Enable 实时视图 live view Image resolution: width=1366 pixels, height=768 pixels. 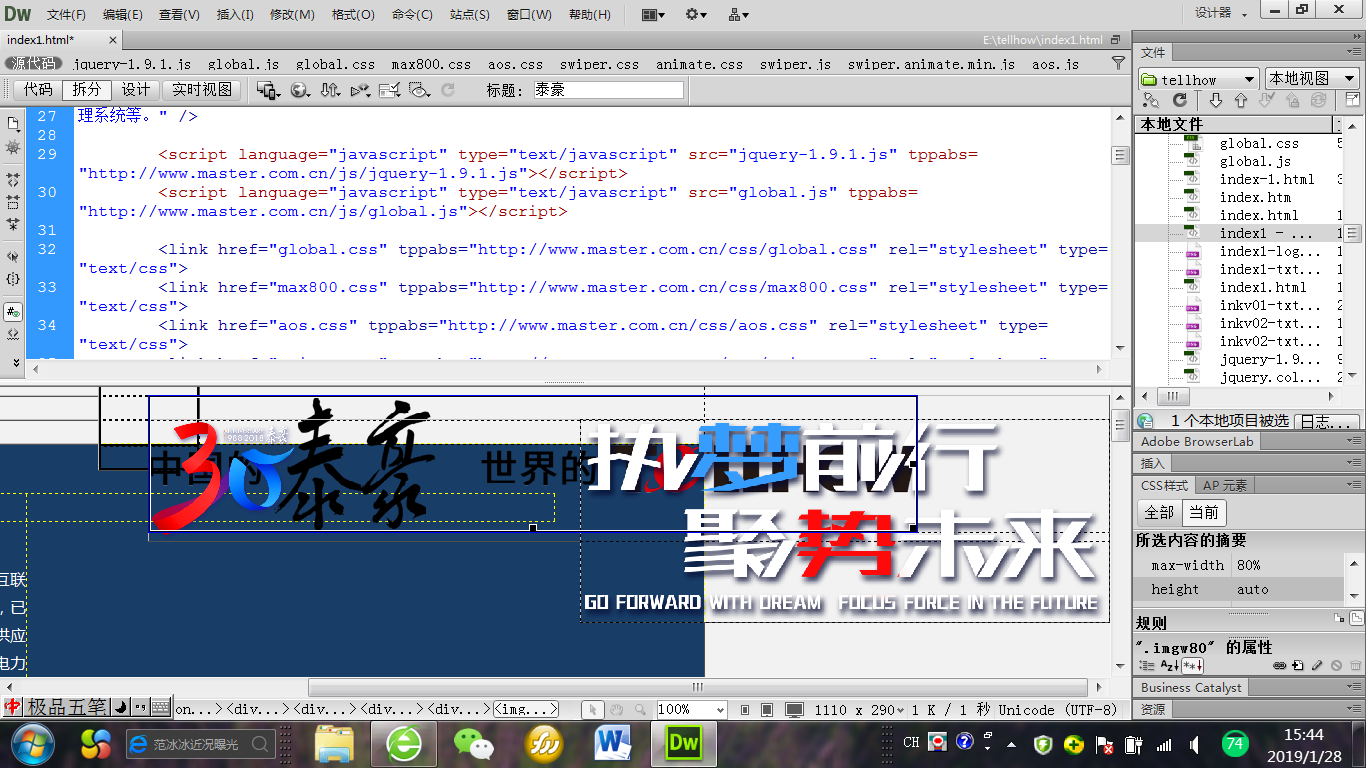[x=201, y=89]
